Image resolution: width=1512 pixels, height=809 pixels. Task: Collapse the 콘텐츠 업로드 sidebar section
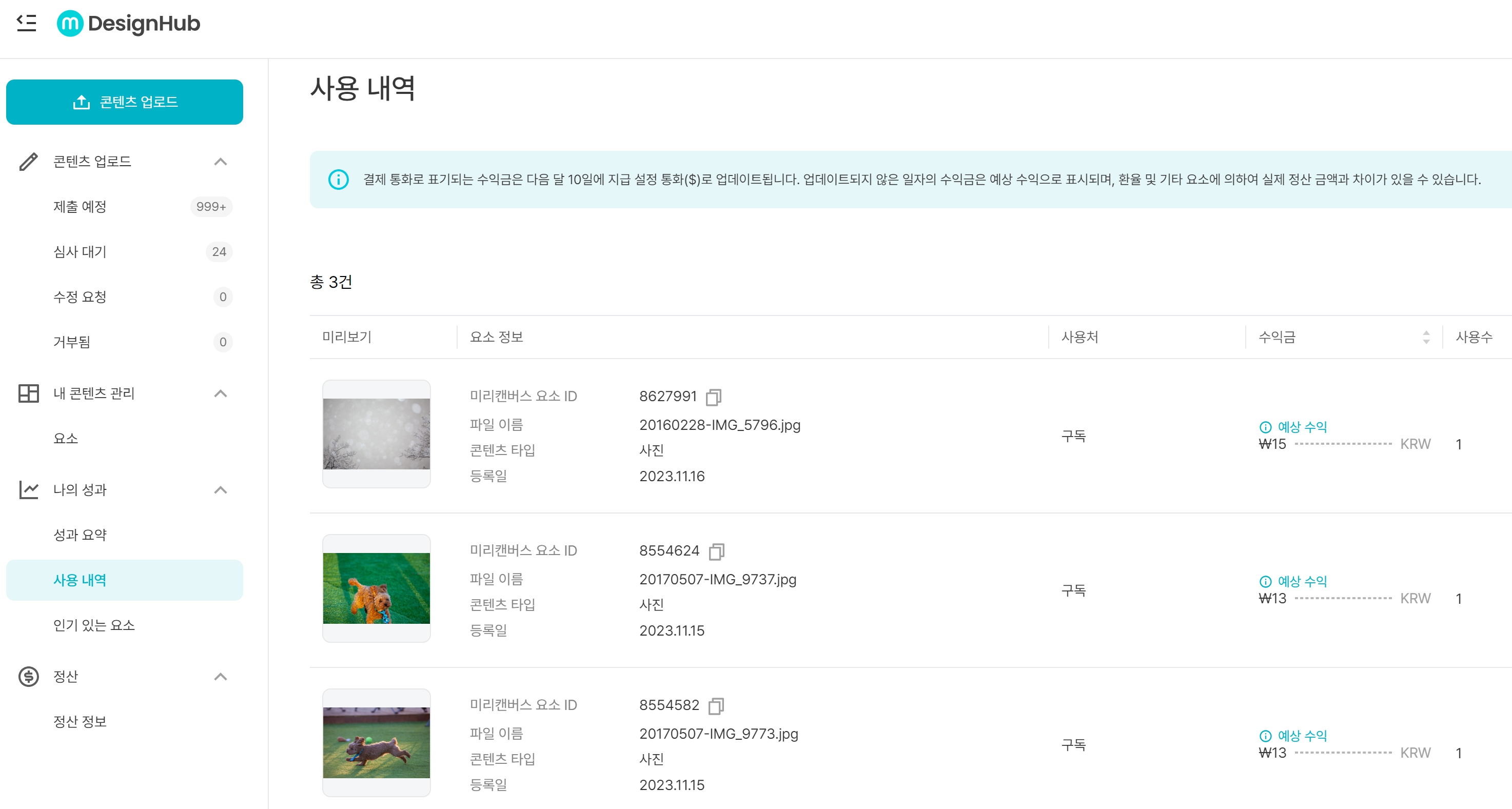pos(220,162)
